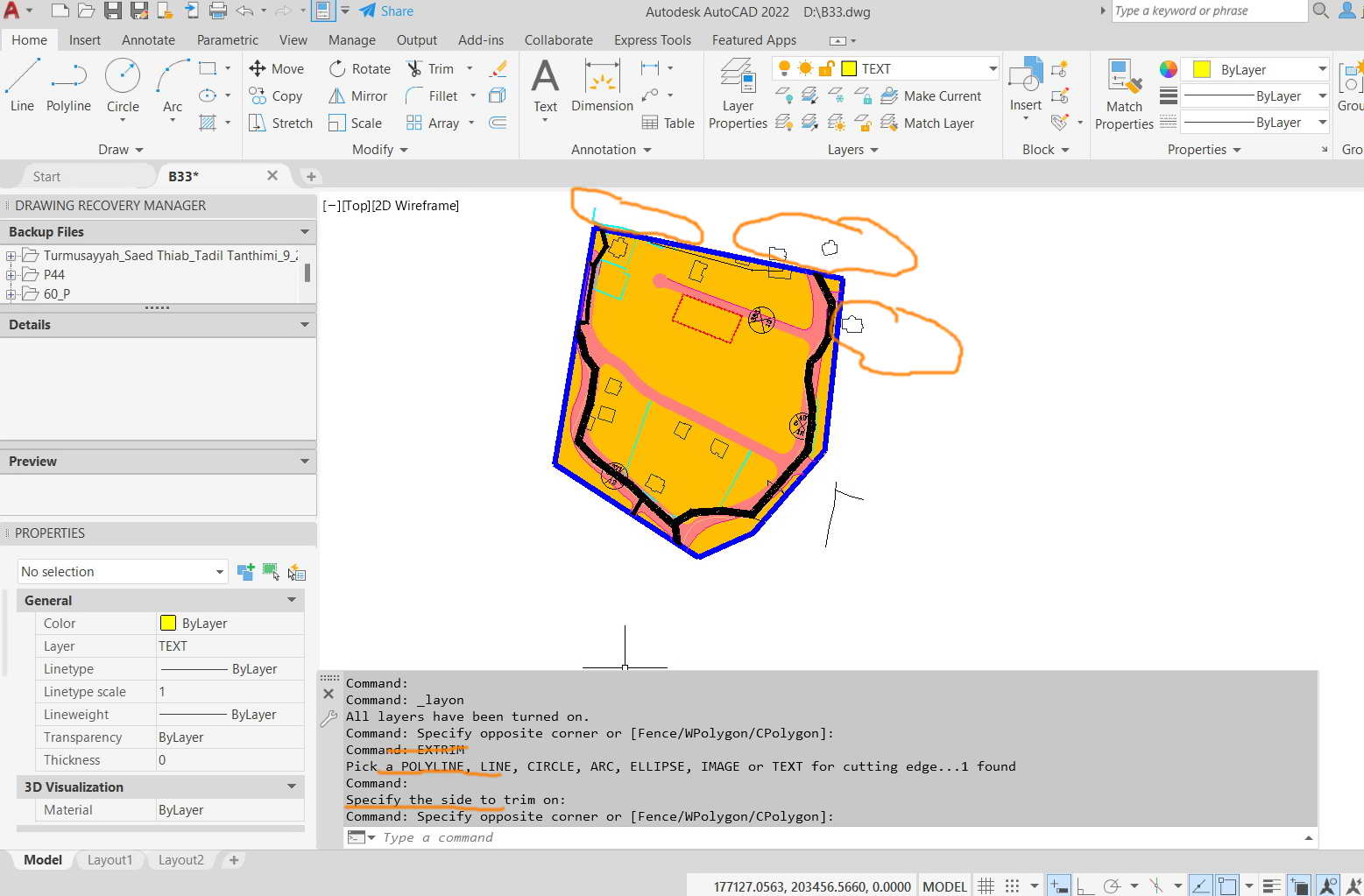Image resolution: width=1364 pixels, height=896 pixels.
Task: Toggle the TEXT layer's lock state
Action: point(826,67)
